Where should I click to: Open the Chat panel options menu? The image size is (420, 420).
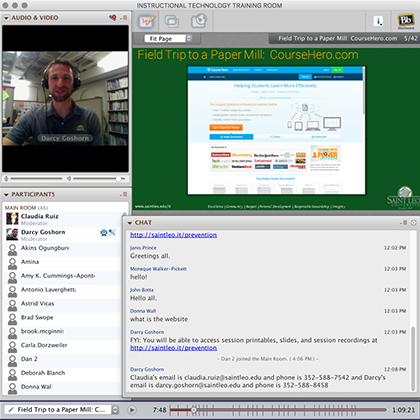click(x=404, y=222)
